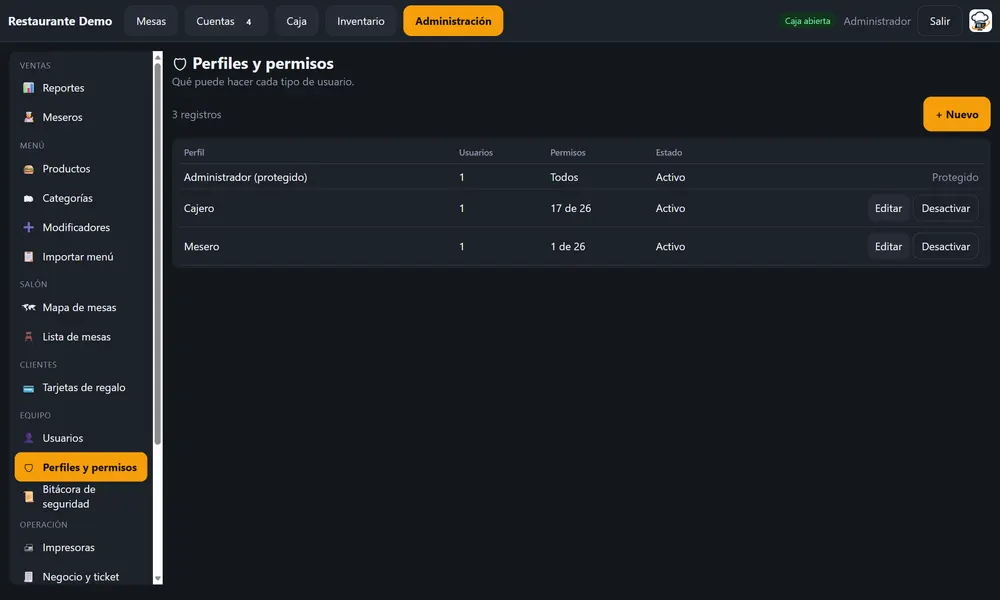
Task: Click the Negocio y ticket receipt icon
Action: [x=28, y=577]
